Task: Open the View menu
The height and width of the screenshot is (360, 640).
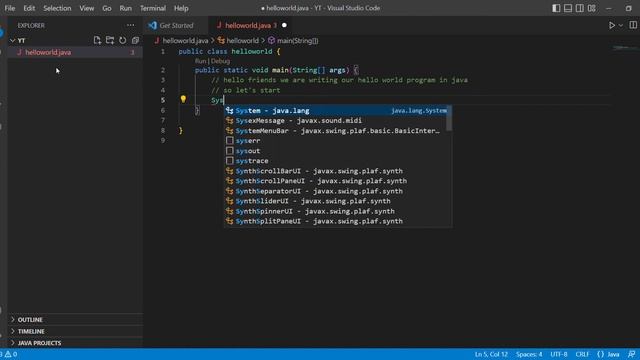Action: 87,8
